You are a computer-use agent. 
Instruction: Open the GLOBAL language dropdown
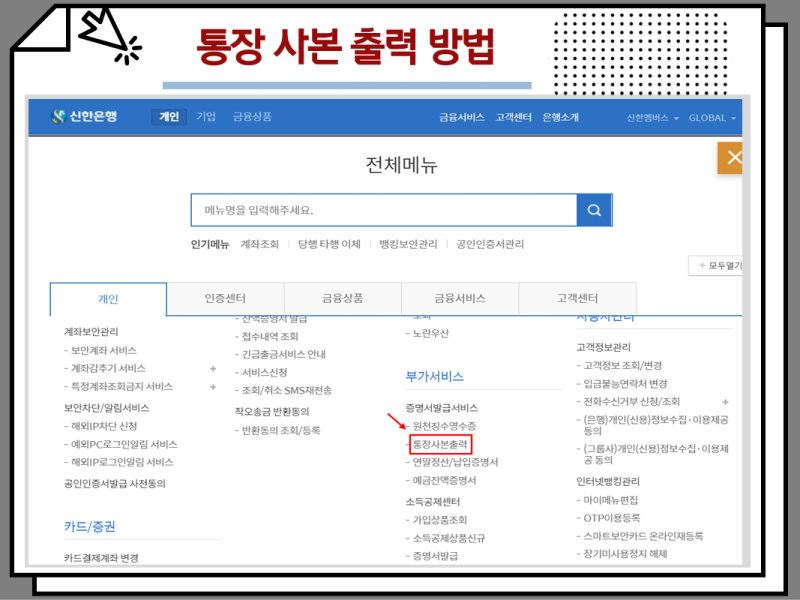click(x=710, y=117)
